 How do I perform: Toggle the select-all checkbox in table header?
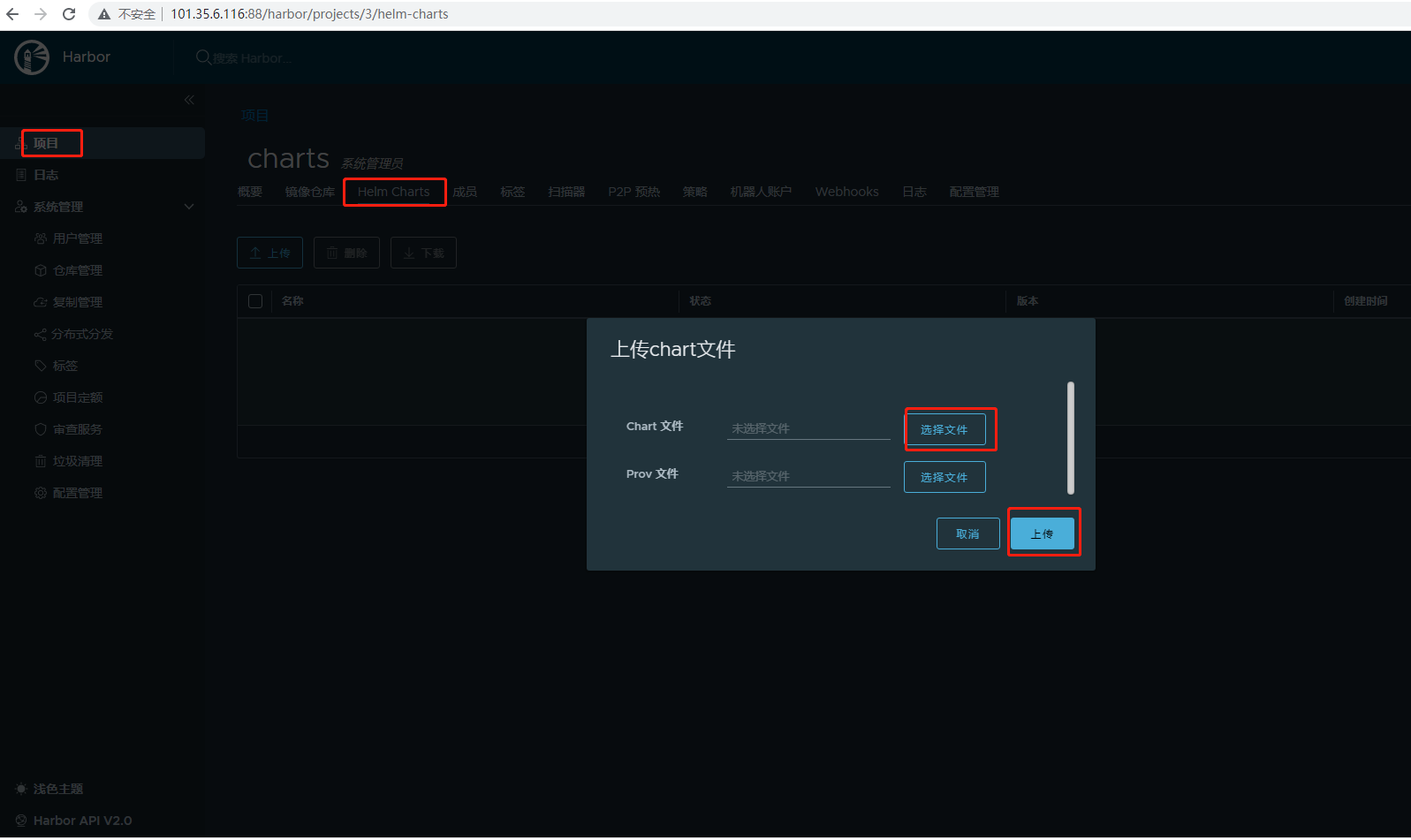pyautogui.click(x=255, y=301)
